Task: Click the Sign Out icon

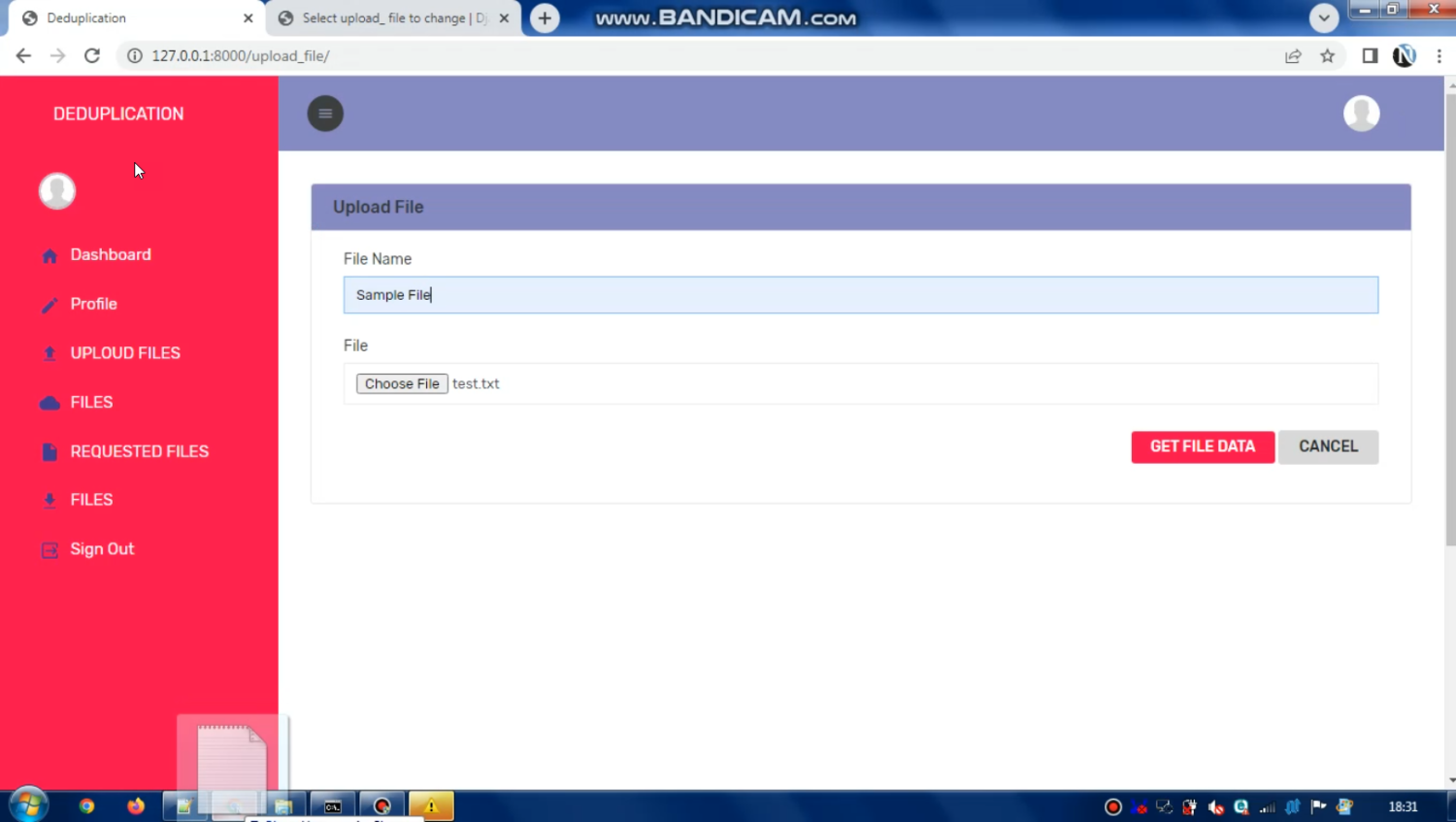Action: 50,550
